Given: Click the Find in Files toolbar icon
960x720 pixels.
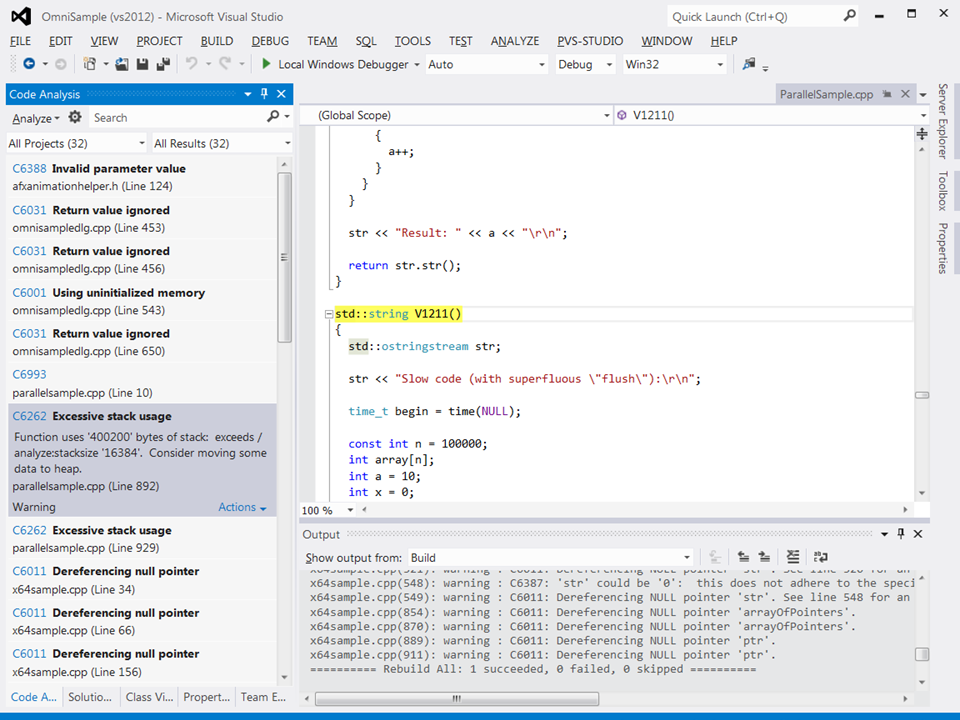Looking at the screenshot, I should click(749, 64).
